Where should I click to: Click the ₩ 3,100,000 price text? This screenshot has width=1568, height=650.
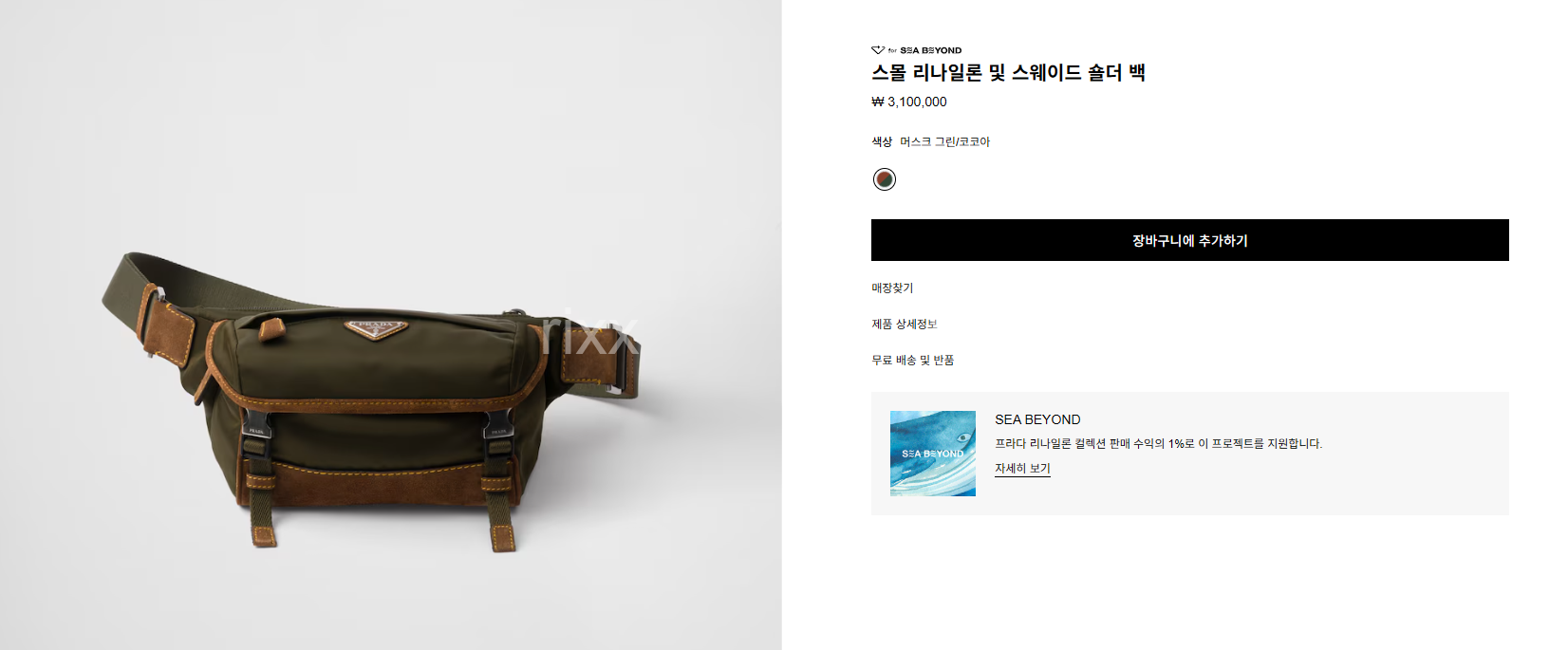pos(909,102)
